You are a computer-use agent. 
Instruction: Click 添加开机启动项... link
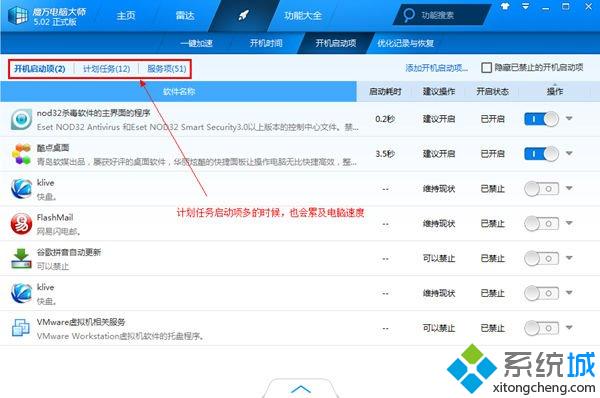pyautogui.click(x=437, y=68)
